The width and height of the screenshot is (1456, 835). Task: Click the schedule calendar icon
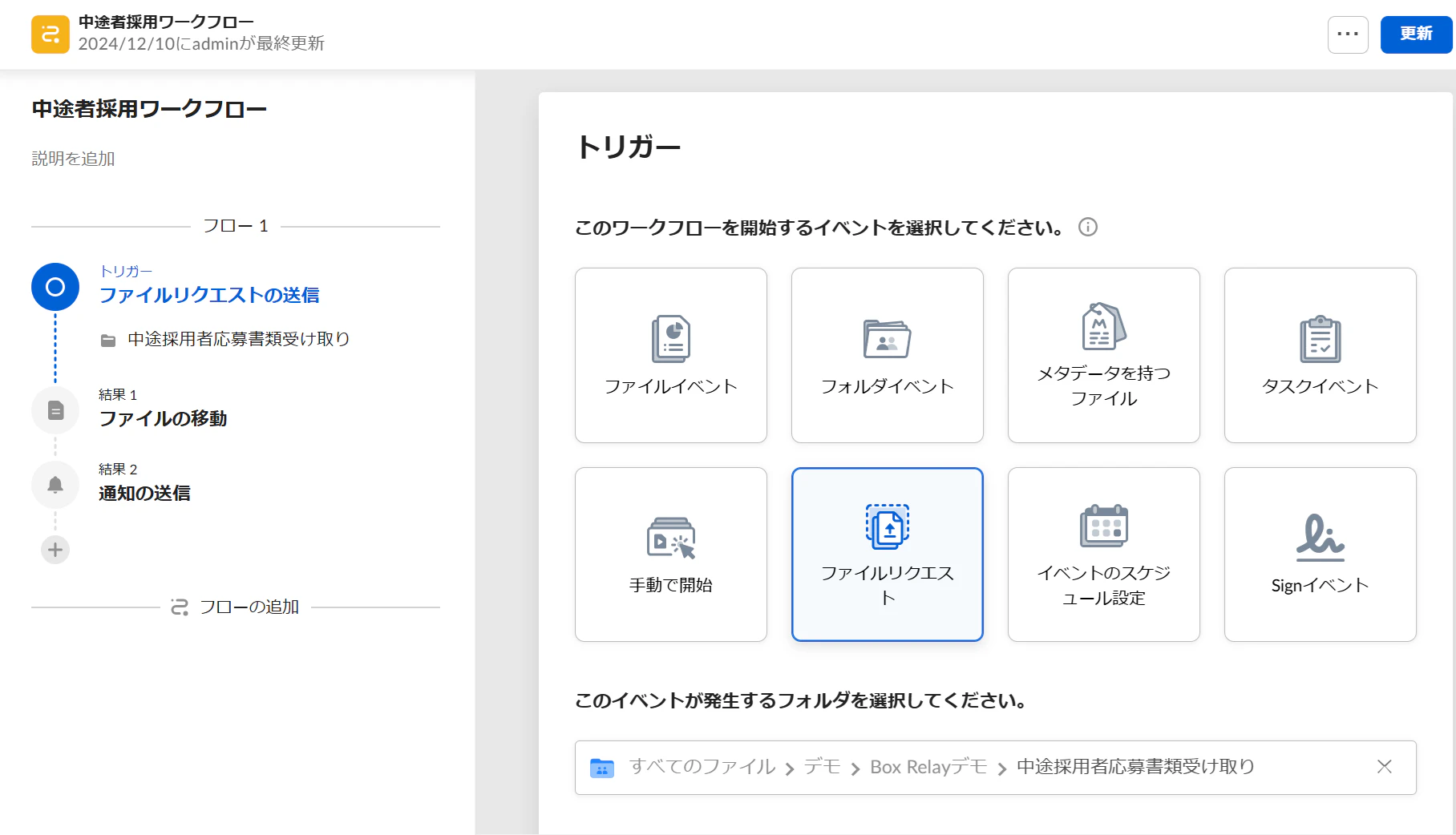(x=1104, y=526)
